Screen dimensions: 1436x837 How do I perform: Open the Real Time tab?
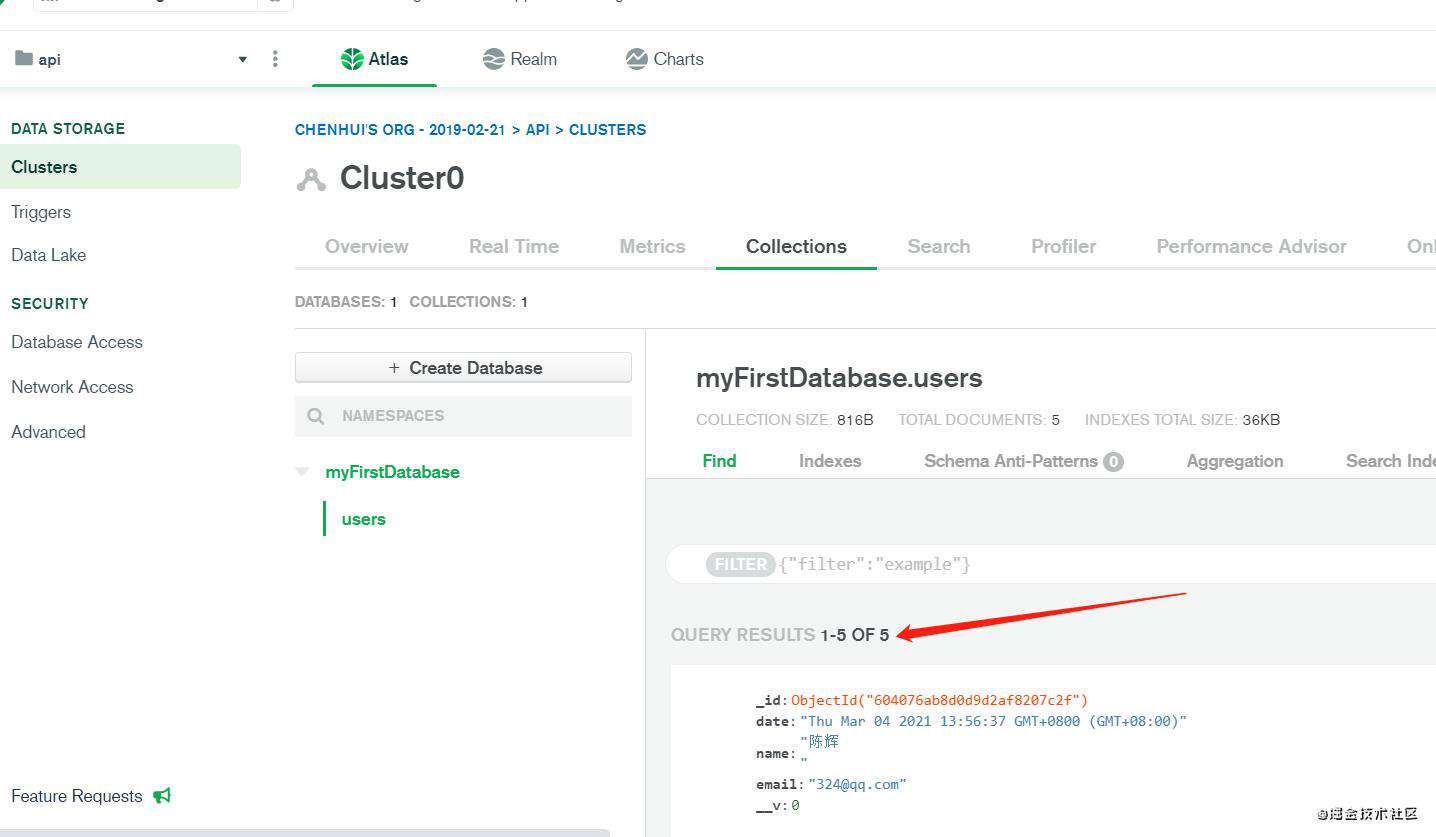(514, 246)
